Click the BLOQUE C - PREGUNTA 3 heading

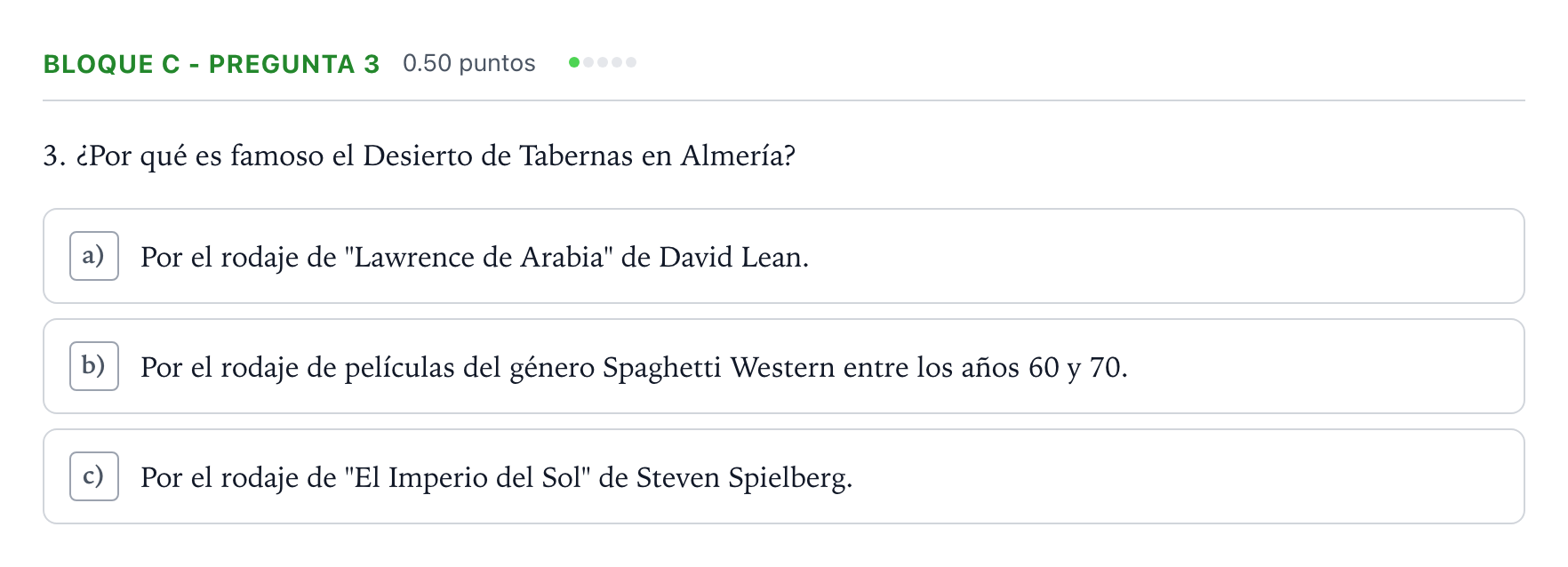[x=212, y=64]
